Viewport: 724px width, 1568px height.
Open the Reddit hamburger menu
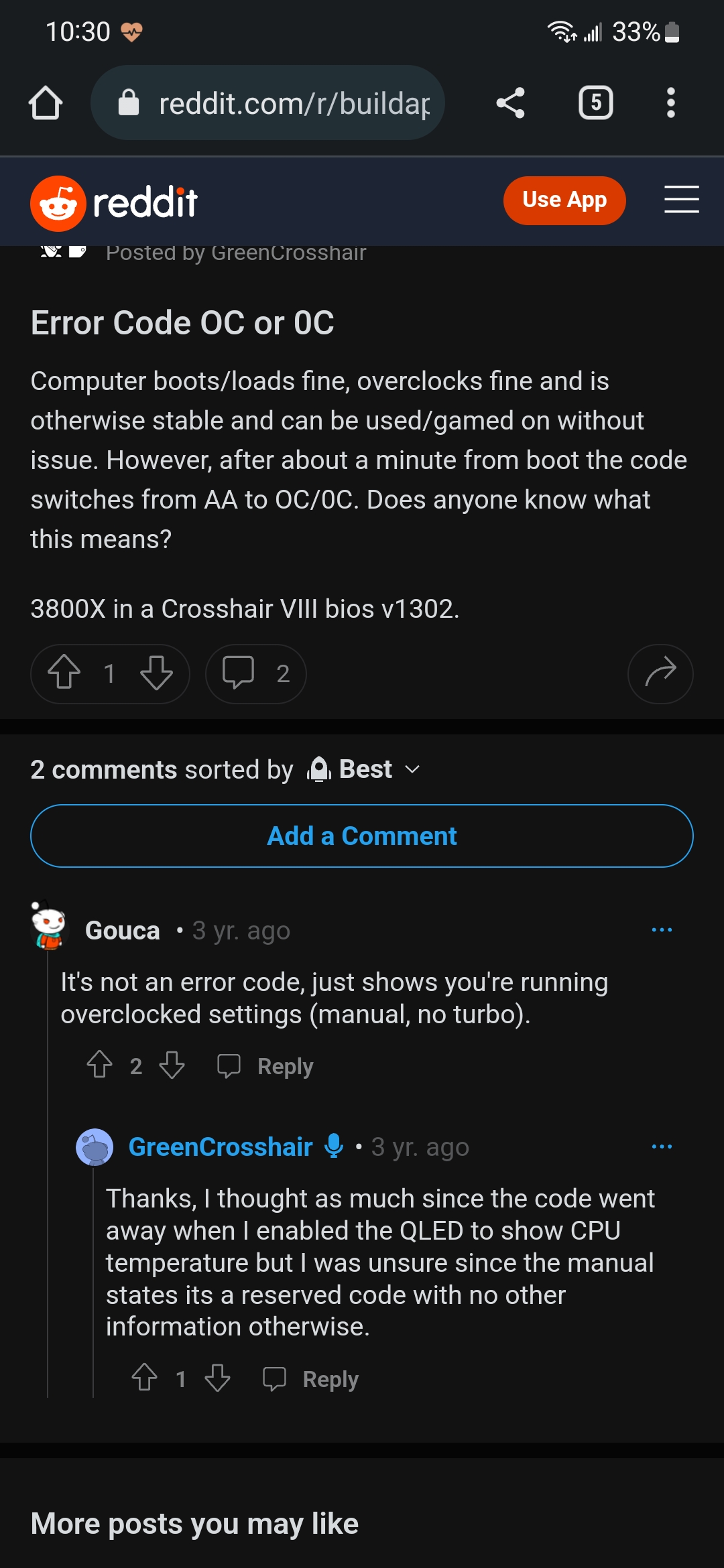(x=681, y=200)
